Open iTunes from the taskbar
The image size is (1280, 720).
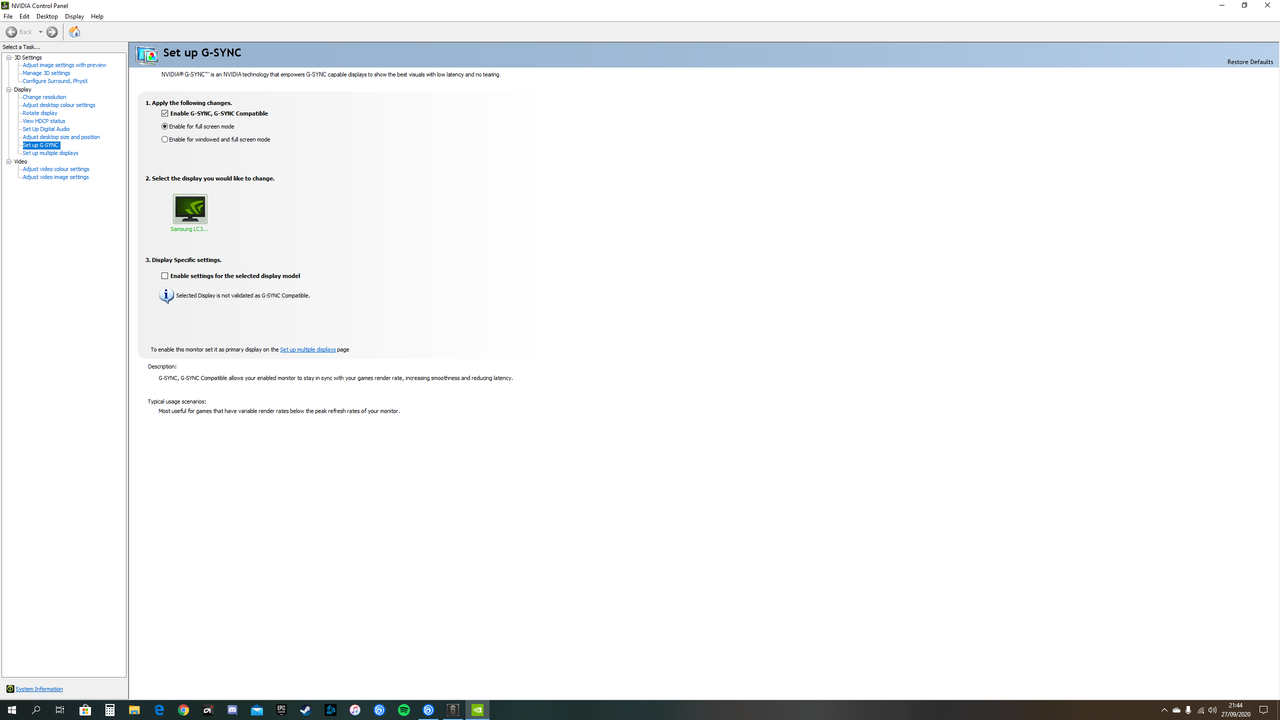(355, 710)
